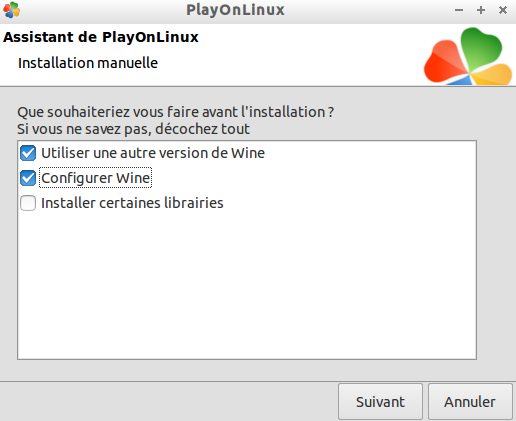The height and width of the screenshot is (421, 516).
Task: Cancel the installation with Annuler
Action: tap(470, 402)
